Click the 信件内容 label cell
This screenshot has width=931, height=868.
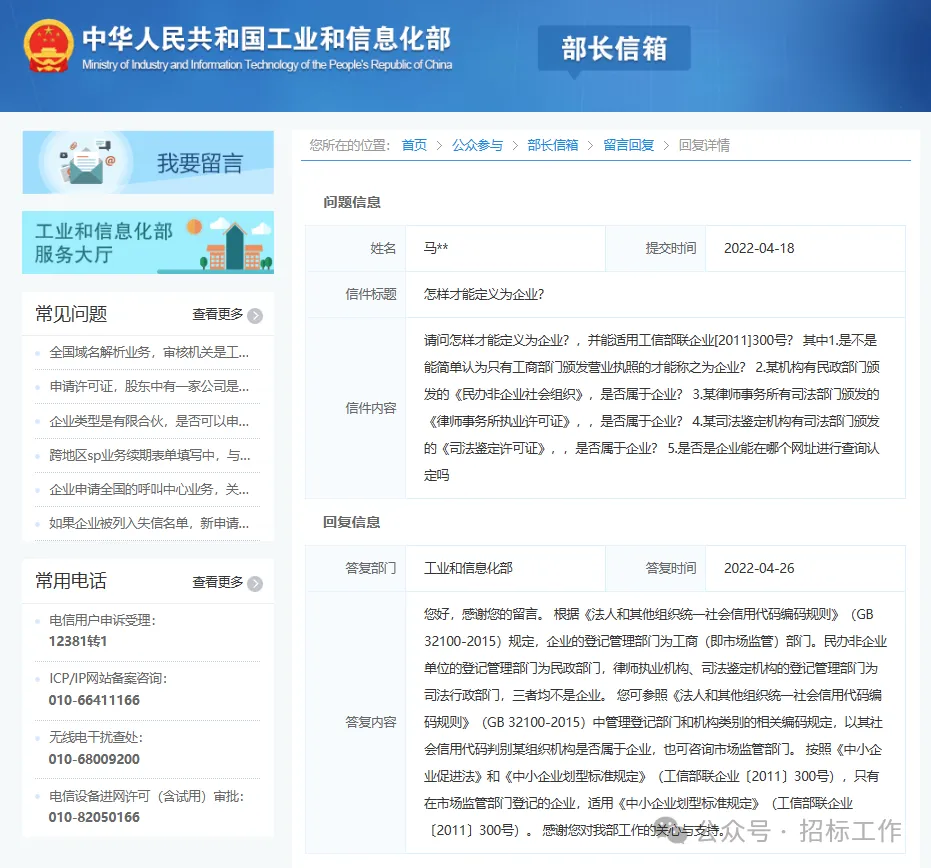356,408
